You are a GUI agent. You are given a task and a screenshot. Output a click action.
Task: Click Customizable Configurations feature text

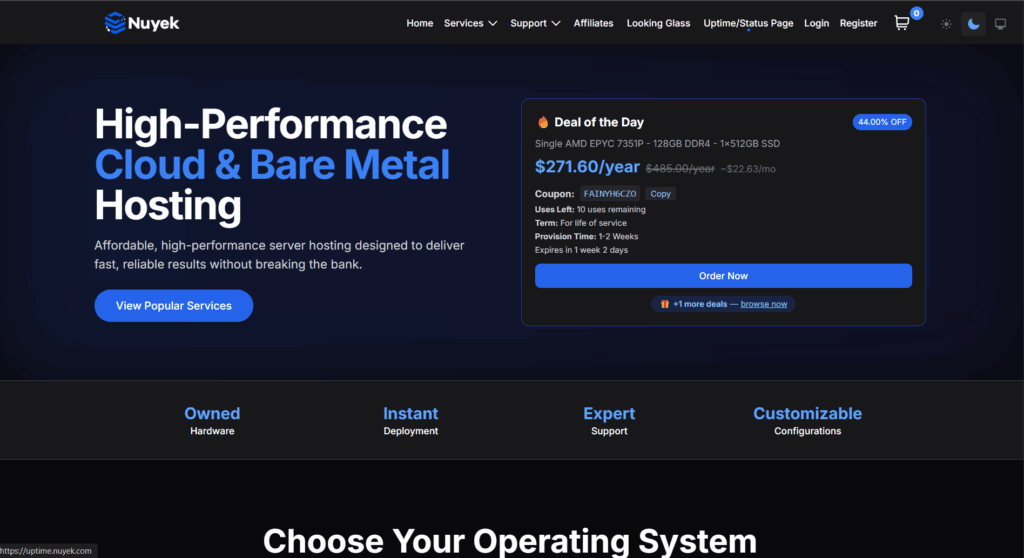coord(807,421)
